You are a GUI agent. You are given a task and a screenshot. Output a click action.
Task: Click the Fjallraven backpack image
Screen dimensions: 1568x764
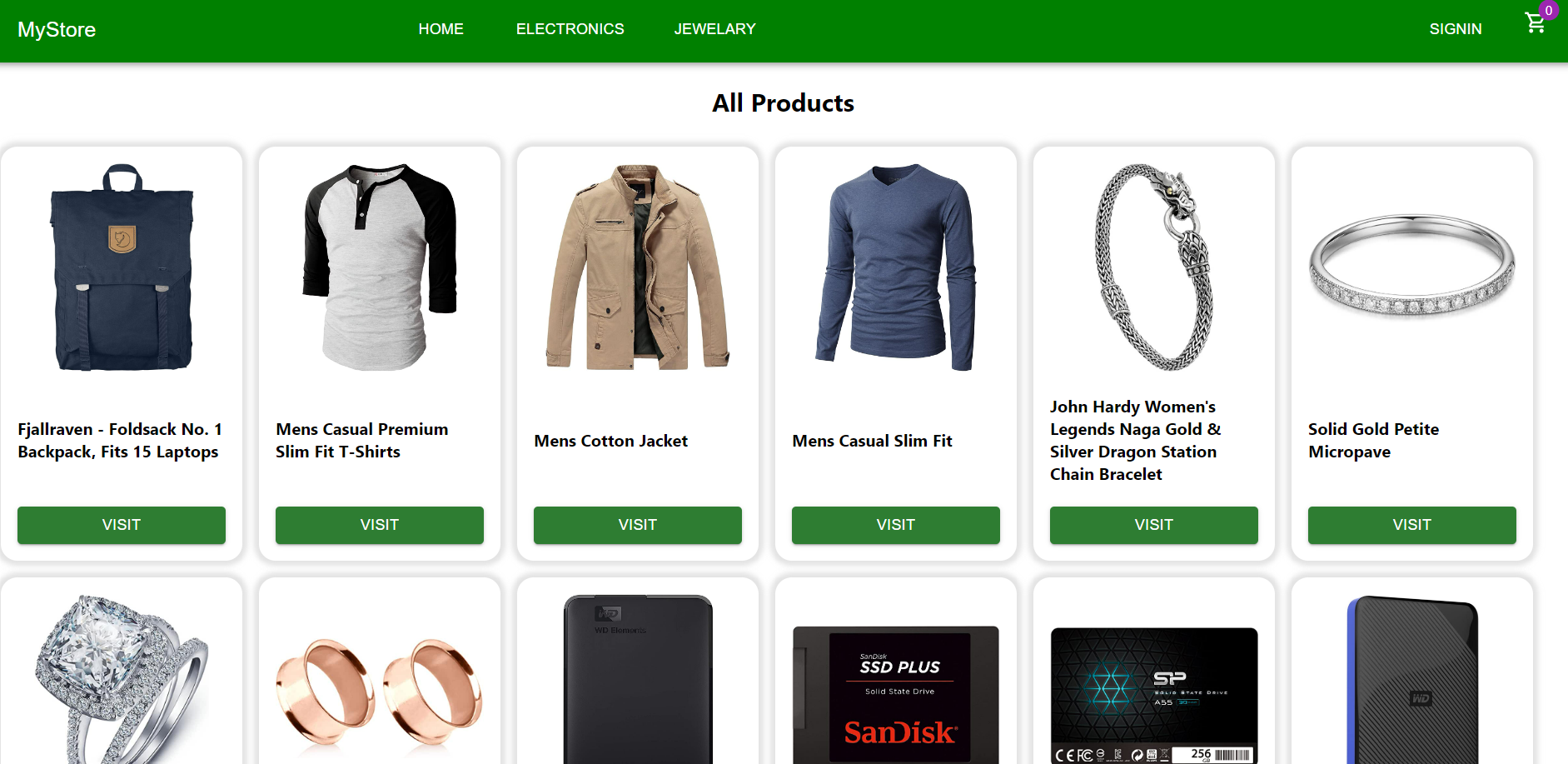coord(122,267)
